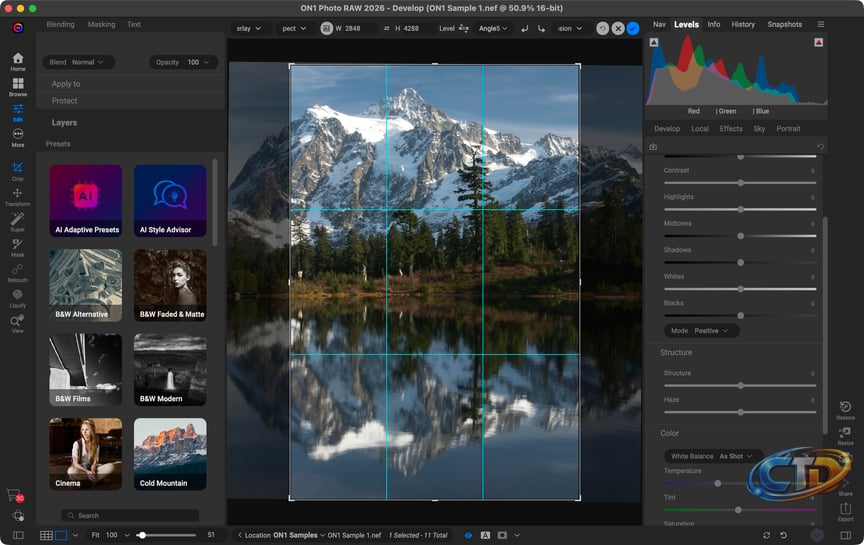Select the Super select tool

[18, 222]
